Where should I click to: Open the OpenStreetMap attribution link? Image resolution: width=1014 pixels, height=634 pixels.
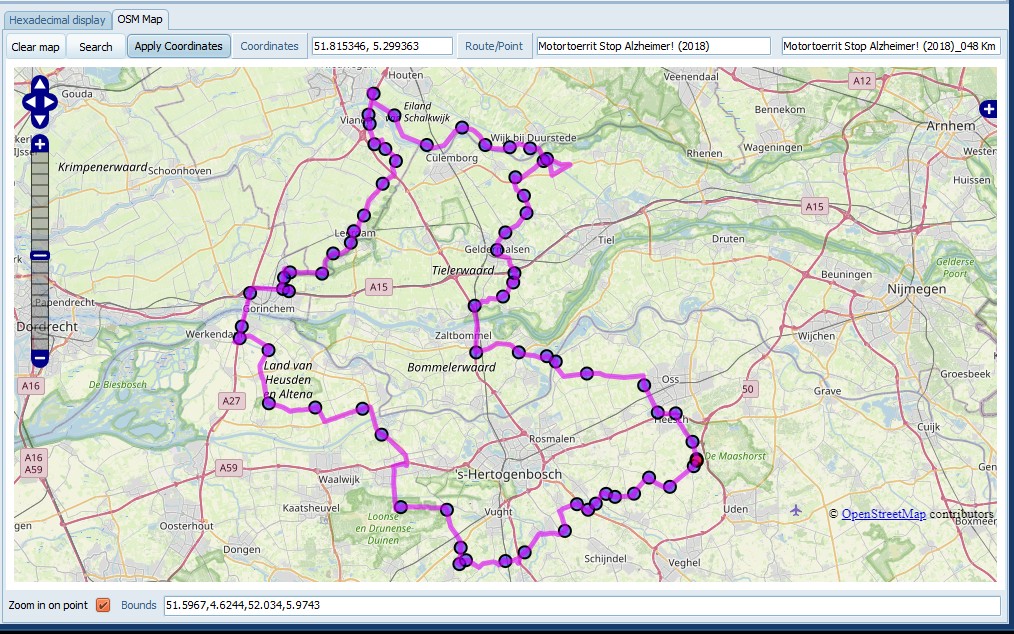[883, 514]
